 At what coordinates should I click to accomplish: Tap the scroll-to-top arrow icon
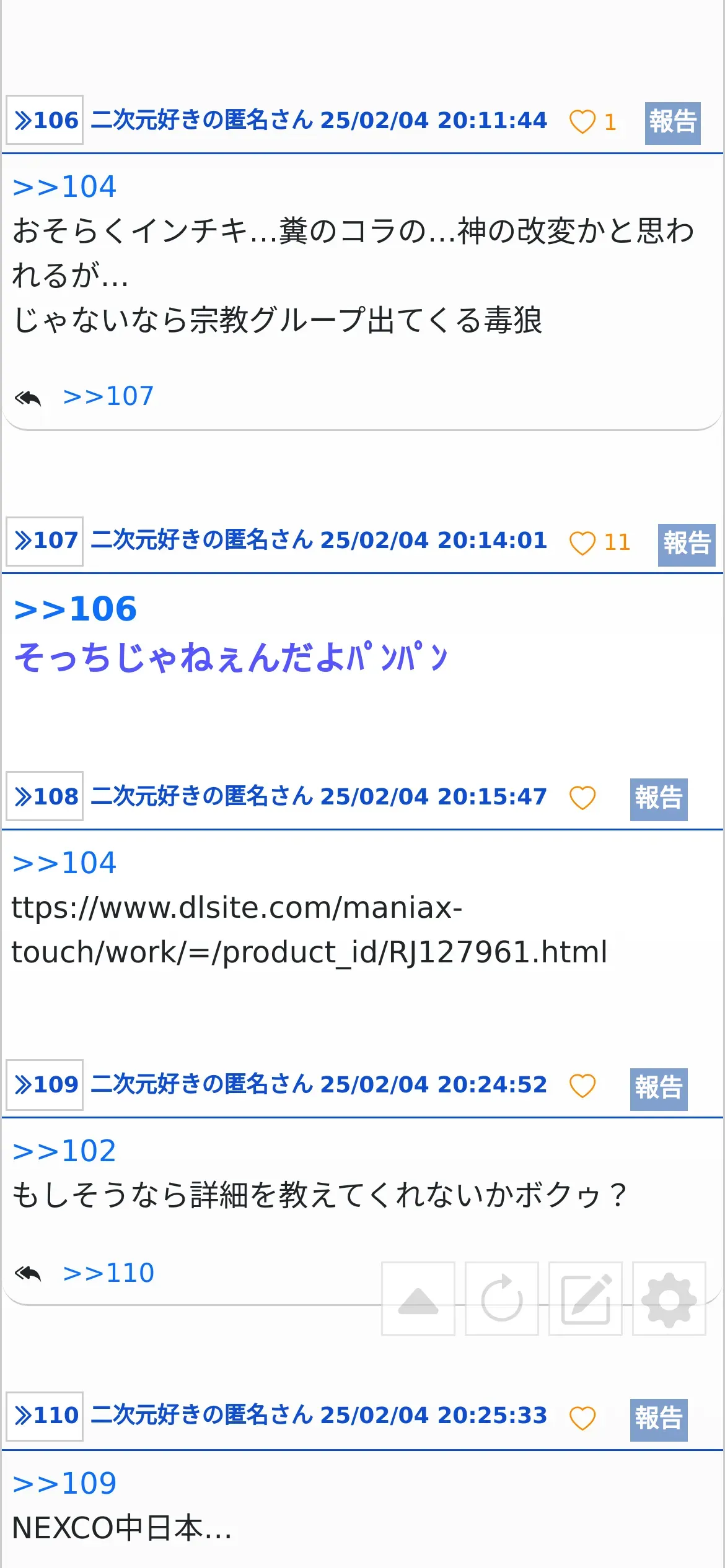click(418, 1298)
